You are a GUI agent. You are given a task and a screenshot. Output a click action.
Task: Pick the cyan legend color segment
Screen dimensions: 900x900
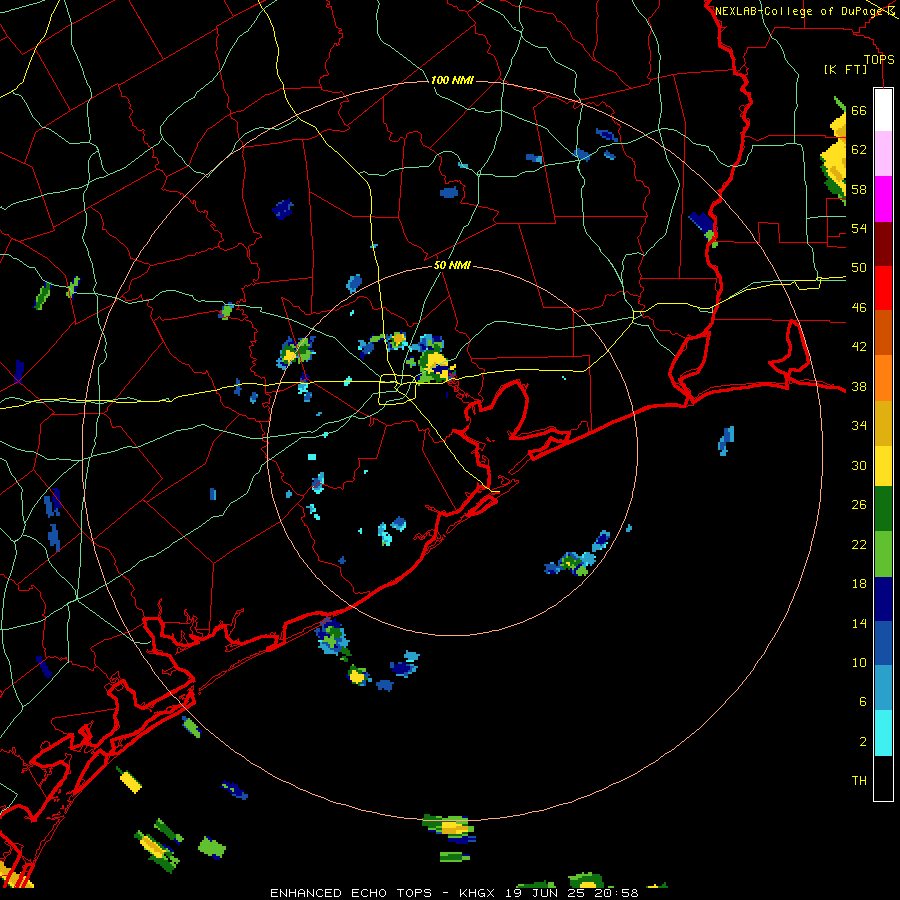click(883, 733)
